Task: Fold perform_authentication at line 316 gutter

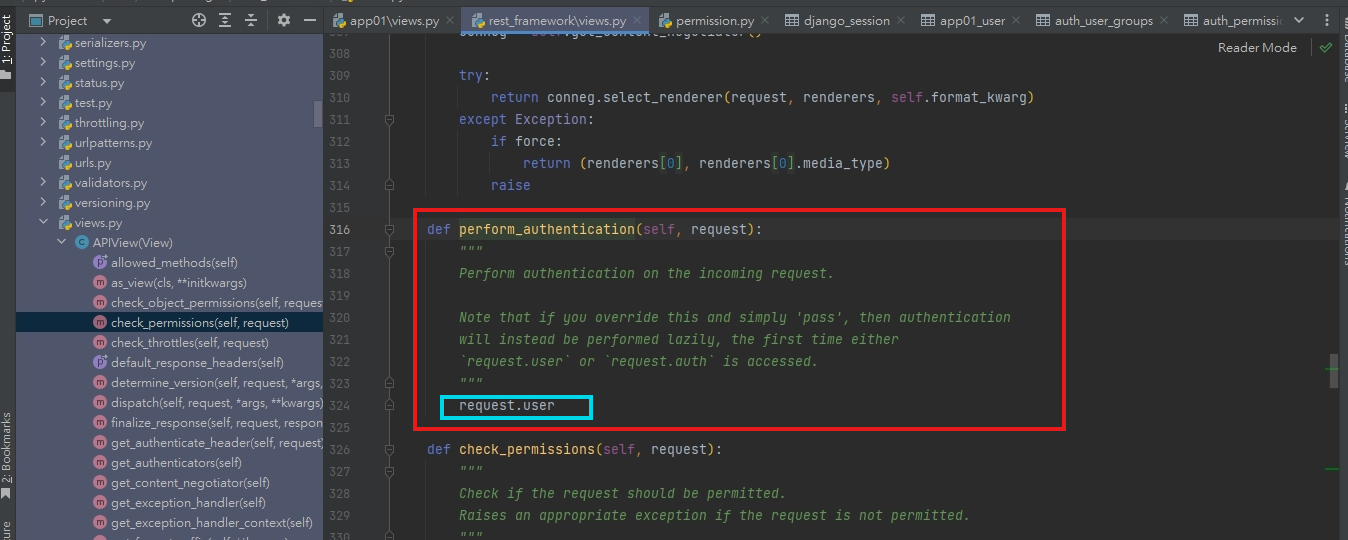Action: (x=389, y=229)
